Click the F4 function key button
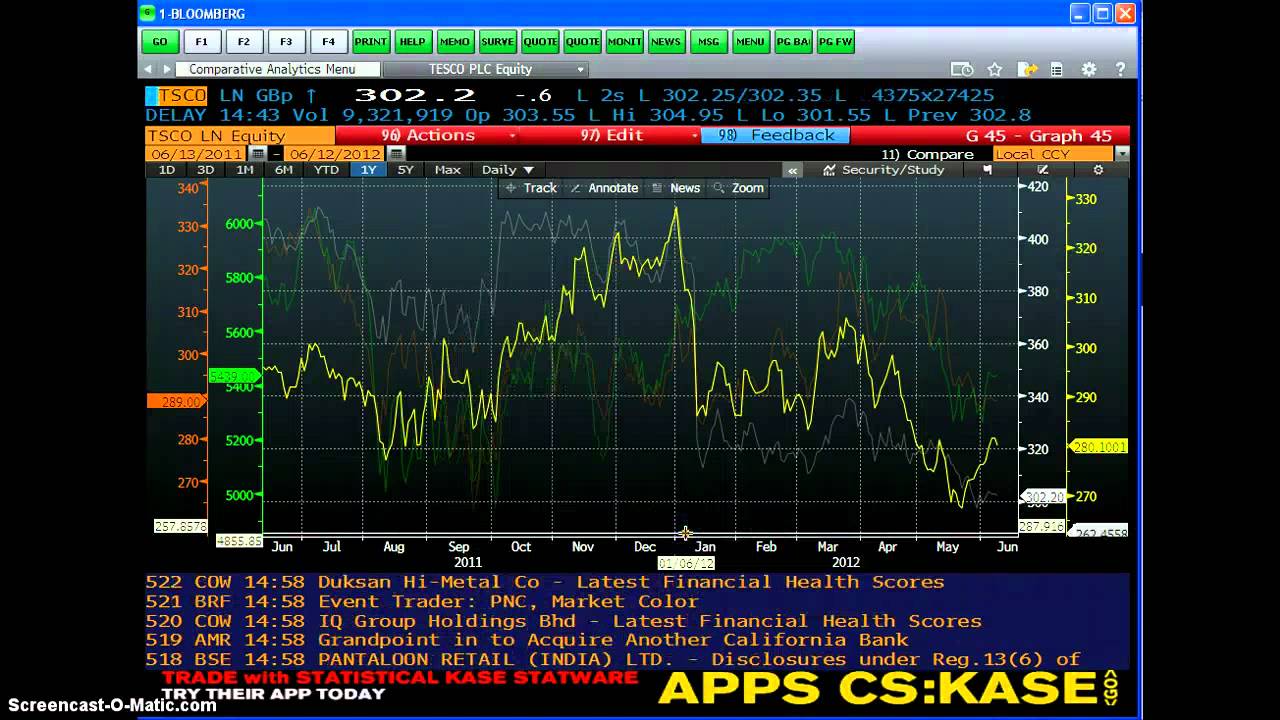This screenshot has width=1280, height=720. click(x=328, y=42)
